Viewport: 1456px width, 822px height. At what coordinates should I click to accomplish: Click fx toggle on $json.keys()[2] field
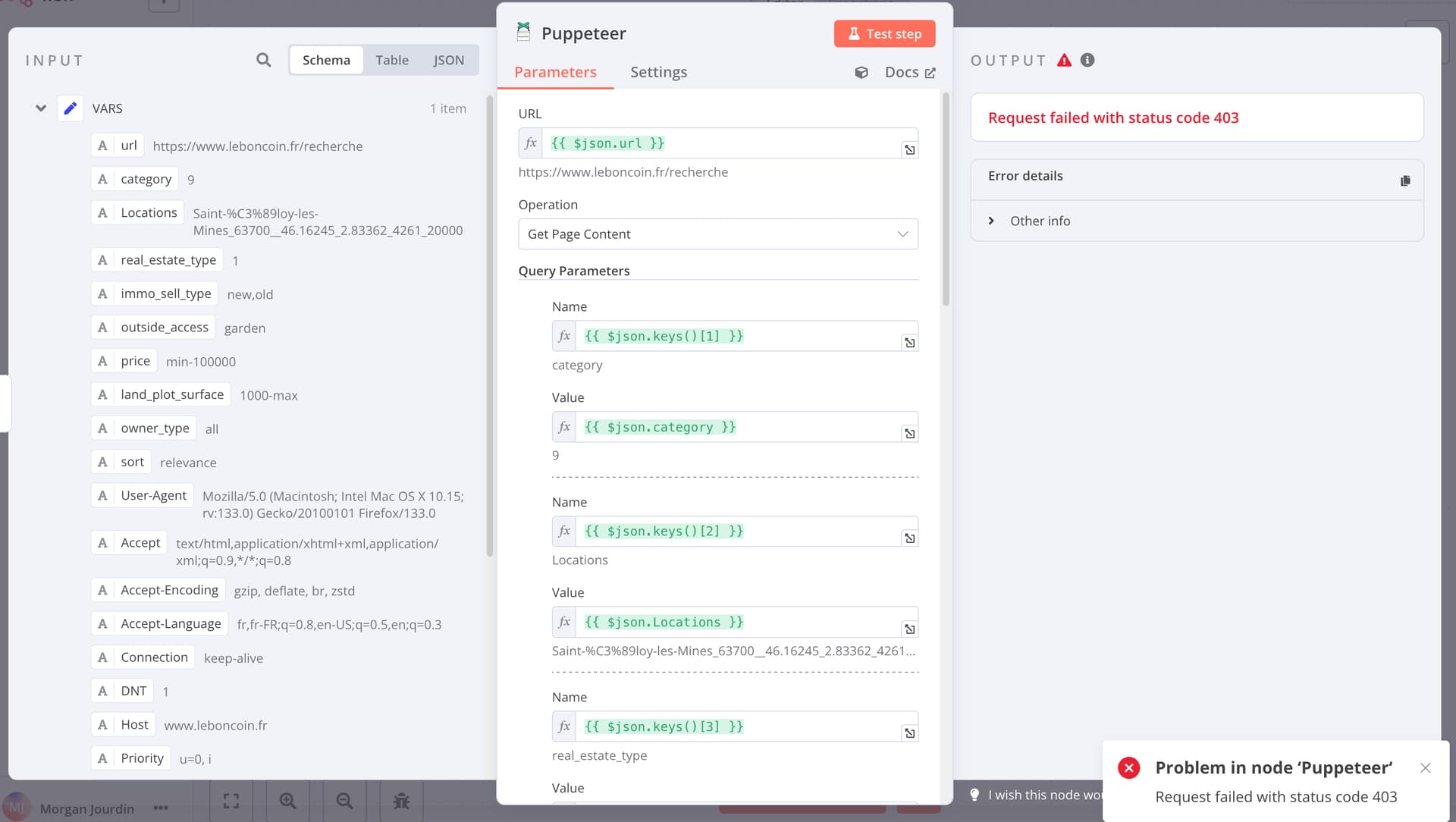(563, 531)
